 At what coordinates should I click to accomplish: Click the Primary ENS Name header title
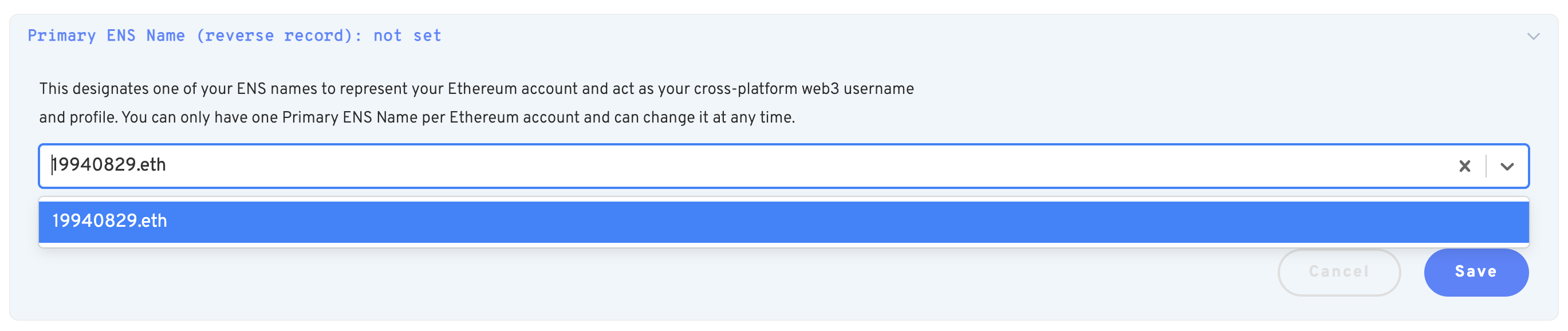coord(234,36)
